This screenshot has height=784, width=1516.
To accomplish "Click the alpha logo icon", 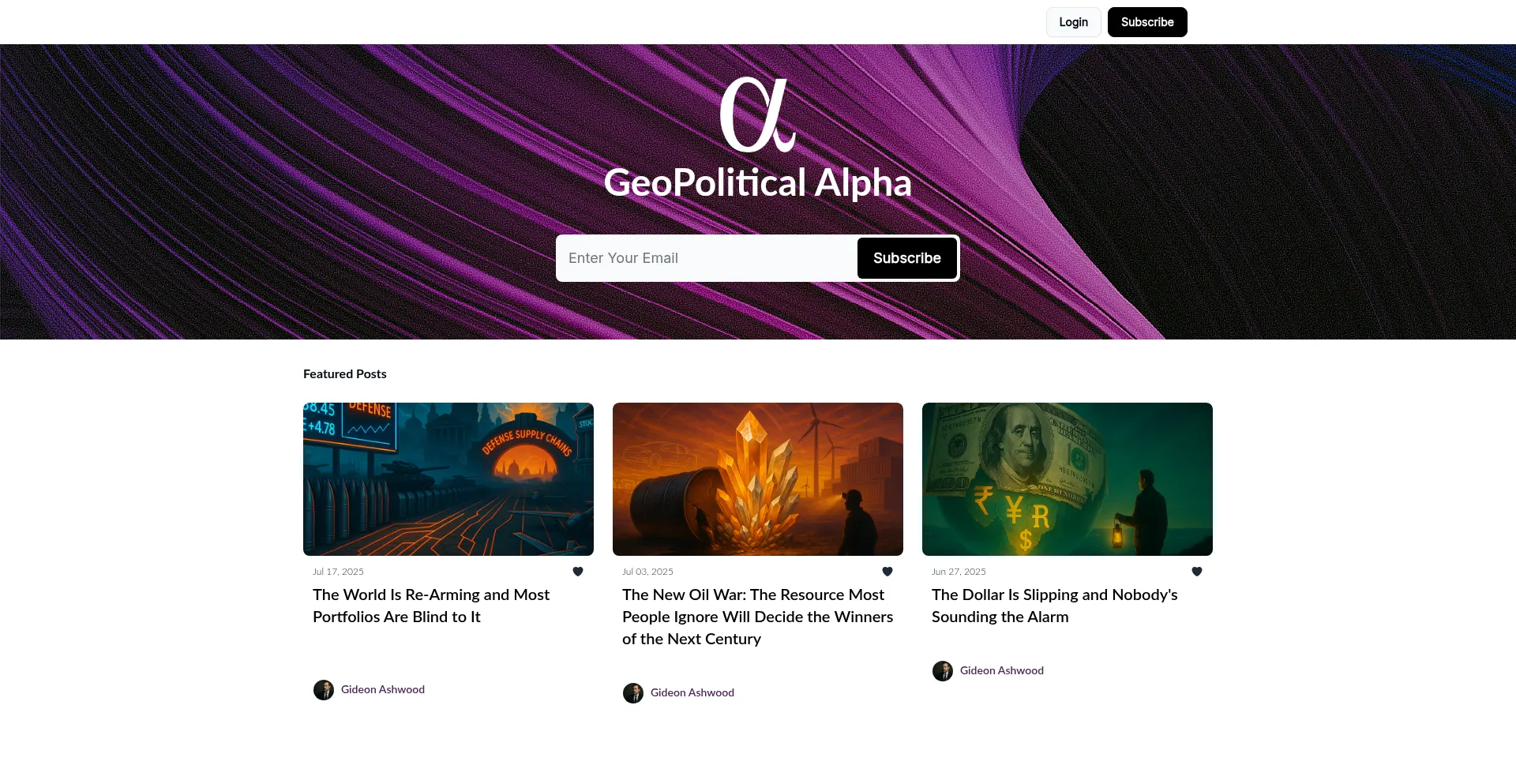I will (757, 114).
